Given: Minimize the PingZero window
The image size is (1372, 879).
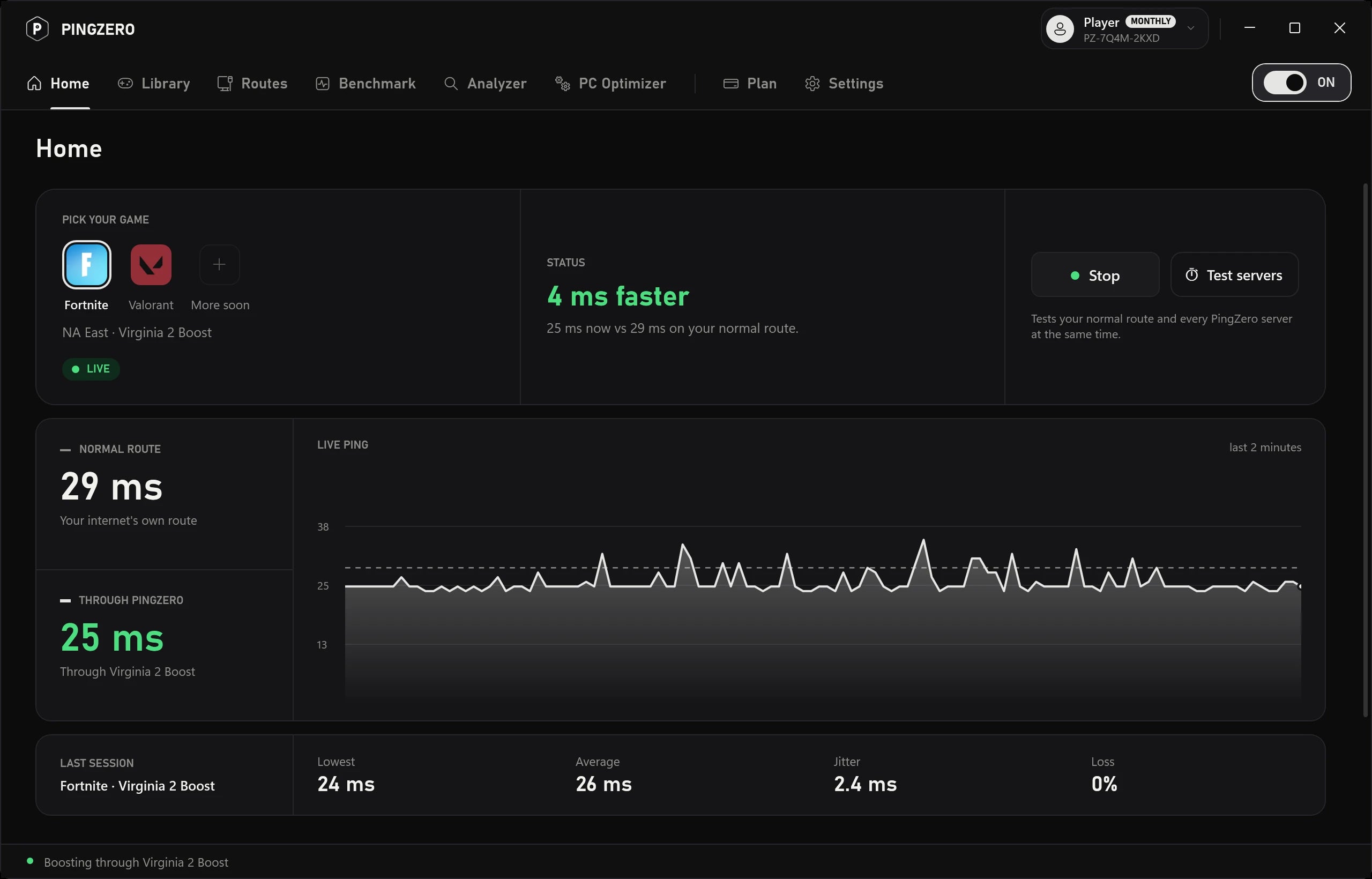Looking at the screenshot, I should click(1249, 28).
